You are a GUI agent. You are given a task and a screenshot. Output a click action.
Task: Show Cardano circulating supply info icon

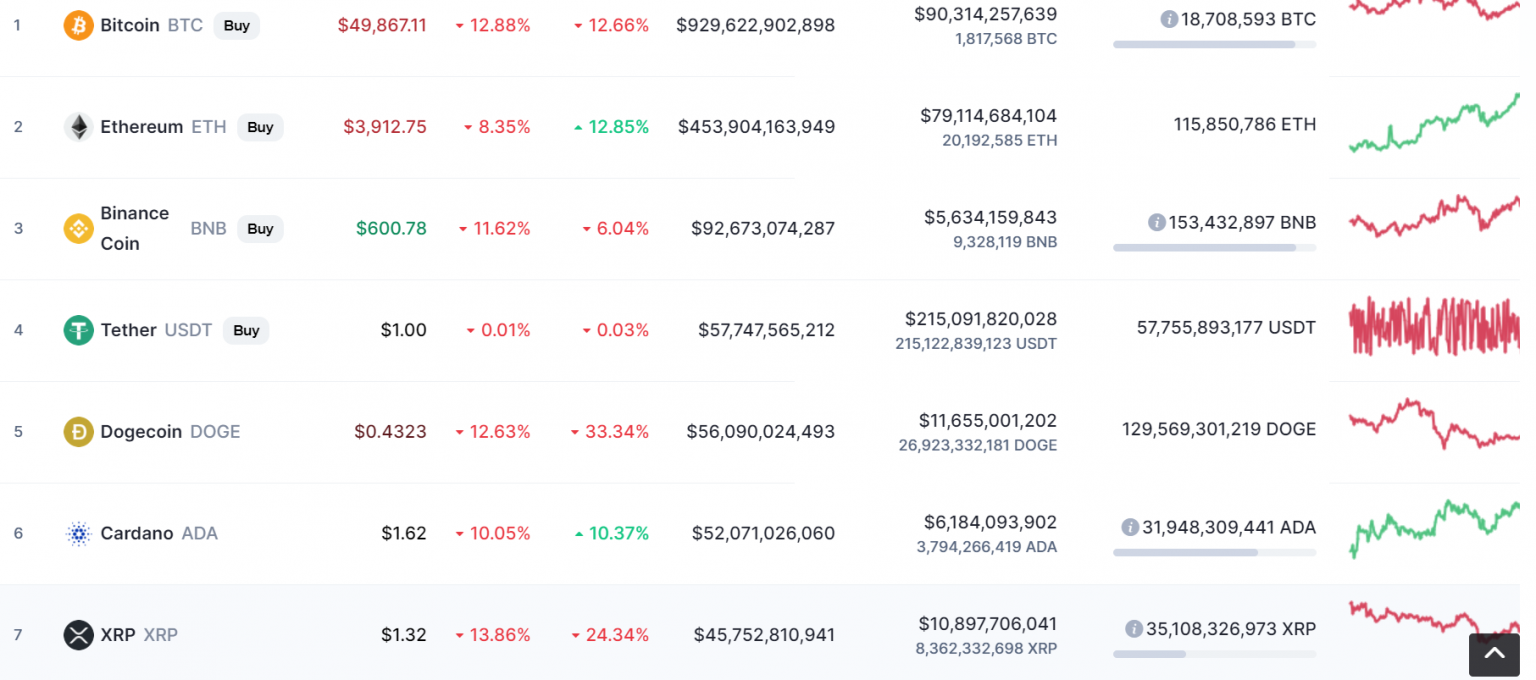(x=1130, y=527)
